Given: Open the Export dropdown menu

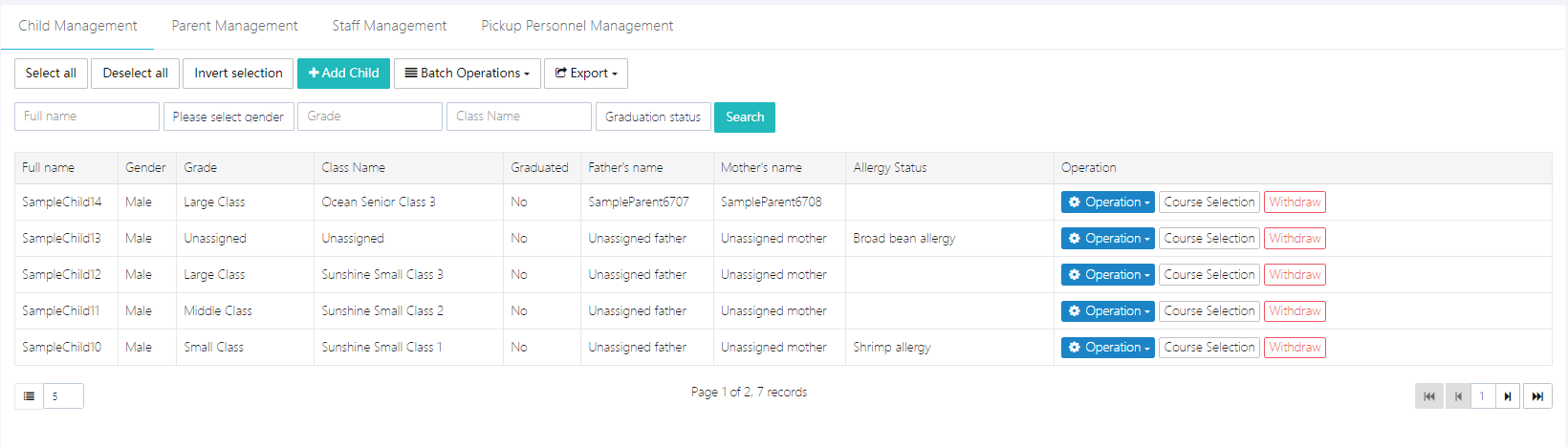Looking at the screenshot, I should [585, 74].
